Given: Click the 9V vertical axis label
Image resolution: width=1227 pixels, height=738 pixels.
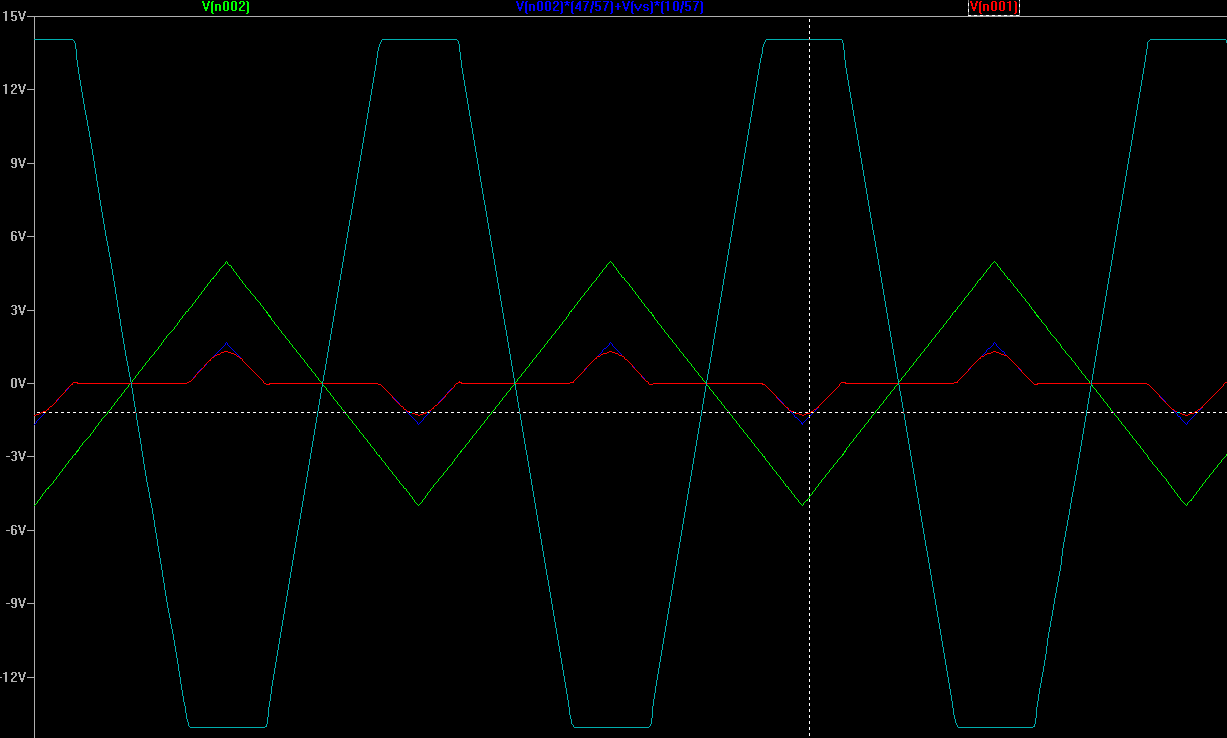Looking at the screenshot, I should click(16, 163).
